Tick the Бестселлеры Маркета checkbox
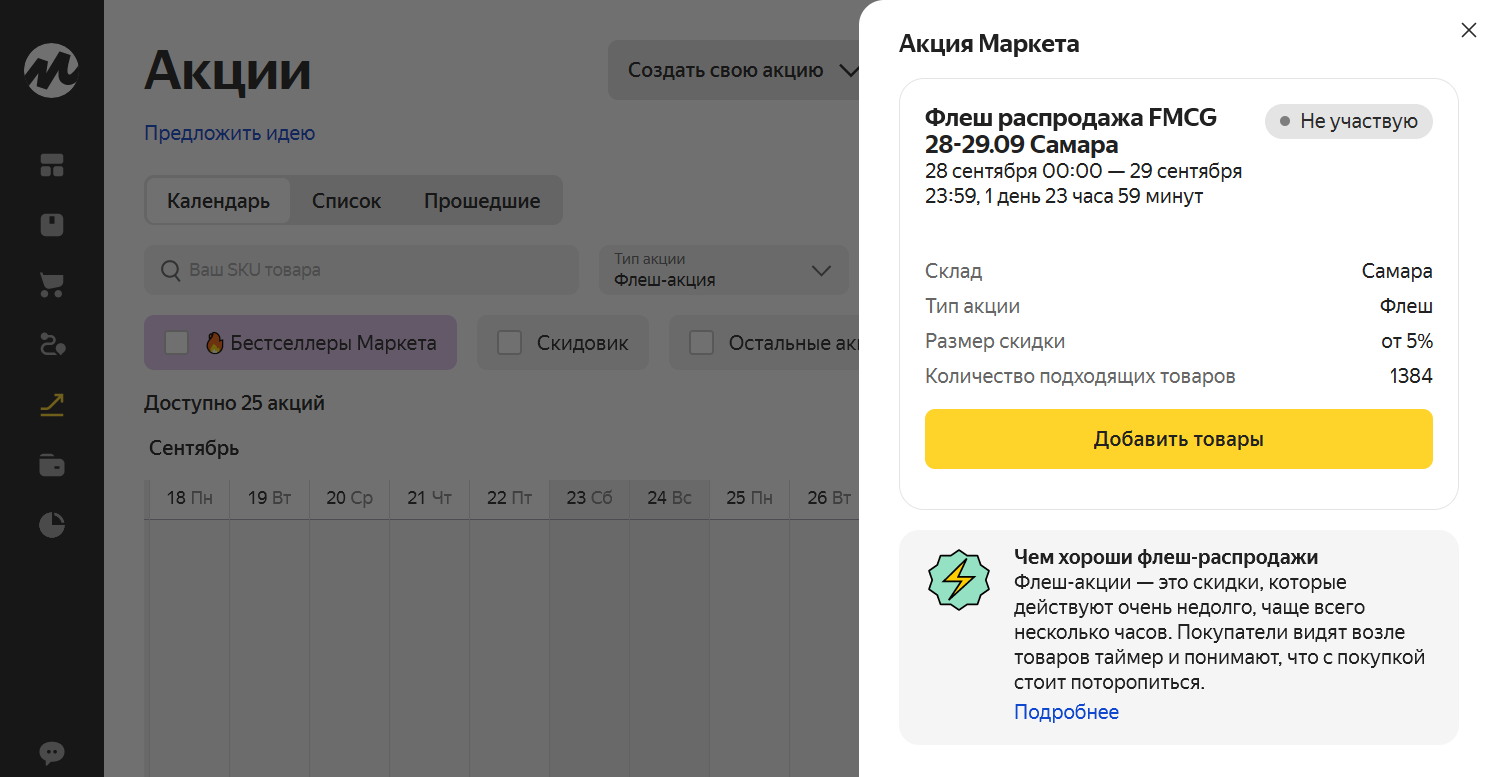Screen dimensions: 1493x777 pos(177,343)
